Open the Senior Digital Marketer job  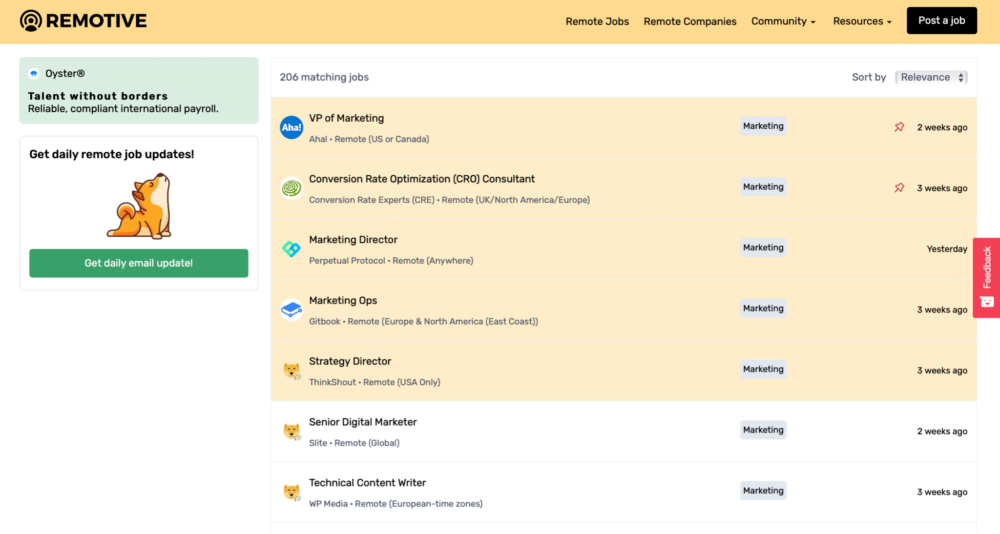click(362, 422)
